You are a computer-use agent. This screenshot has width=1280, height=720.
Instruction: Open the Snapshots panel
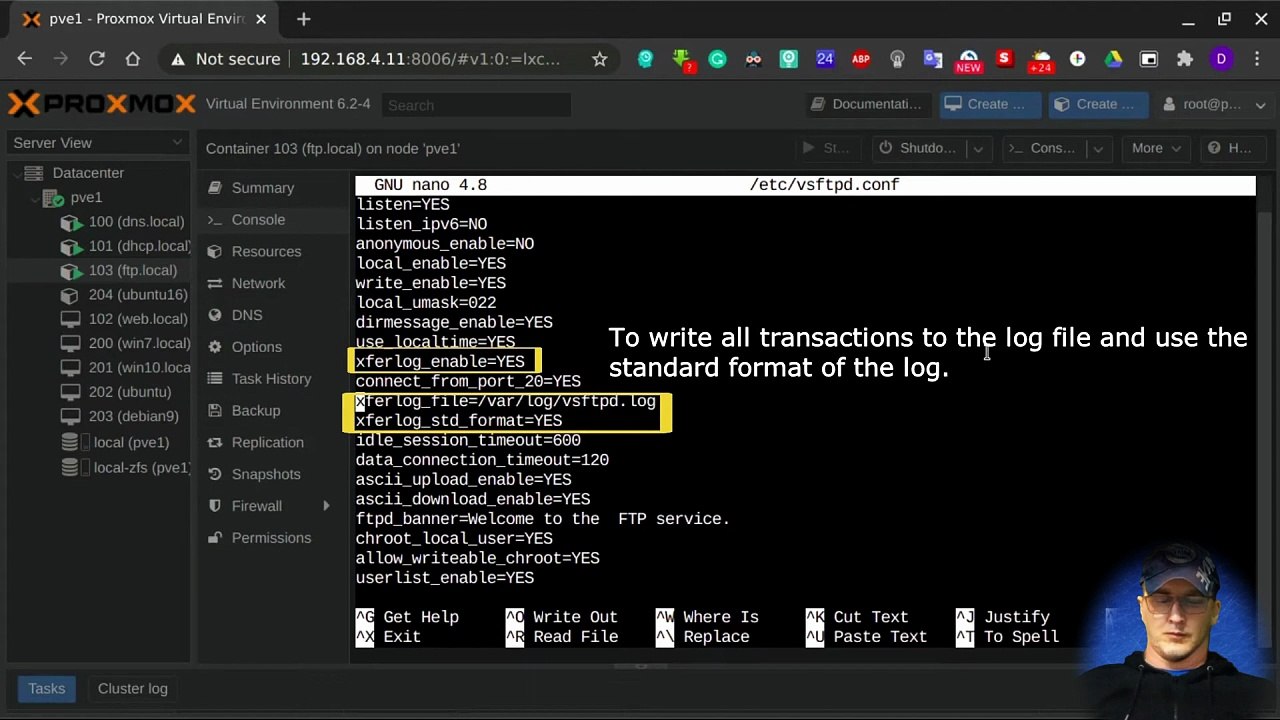tap(265, 474)
